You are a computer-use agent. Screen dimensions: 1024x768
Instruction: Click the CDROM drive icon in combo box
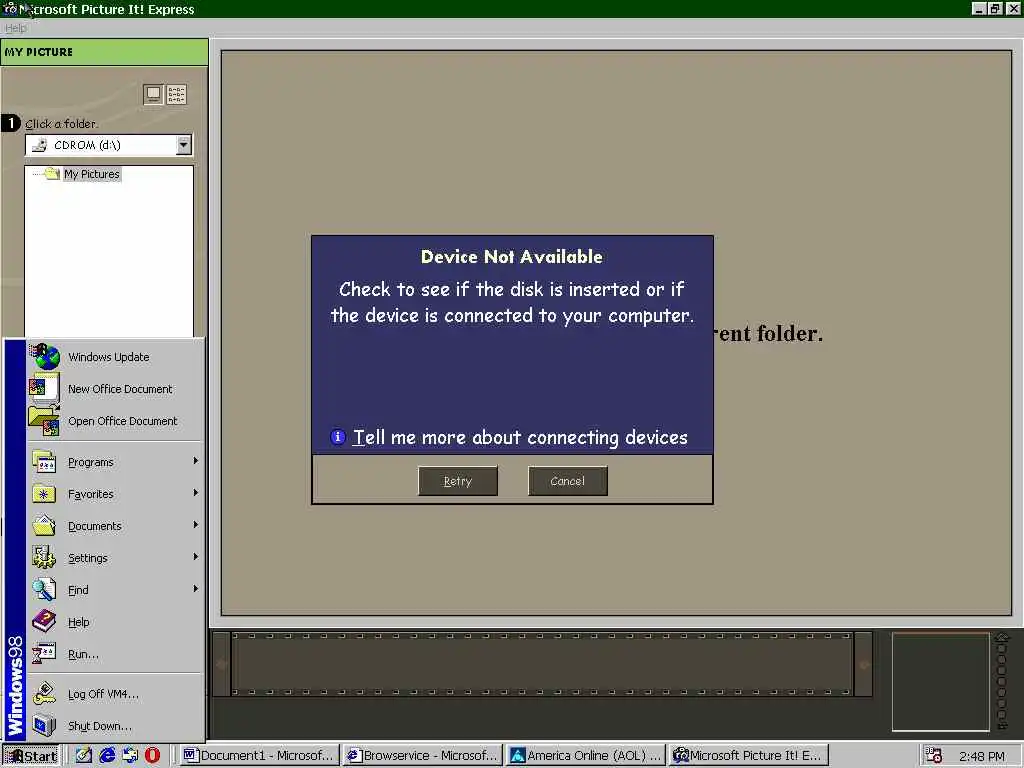point(40,145)
